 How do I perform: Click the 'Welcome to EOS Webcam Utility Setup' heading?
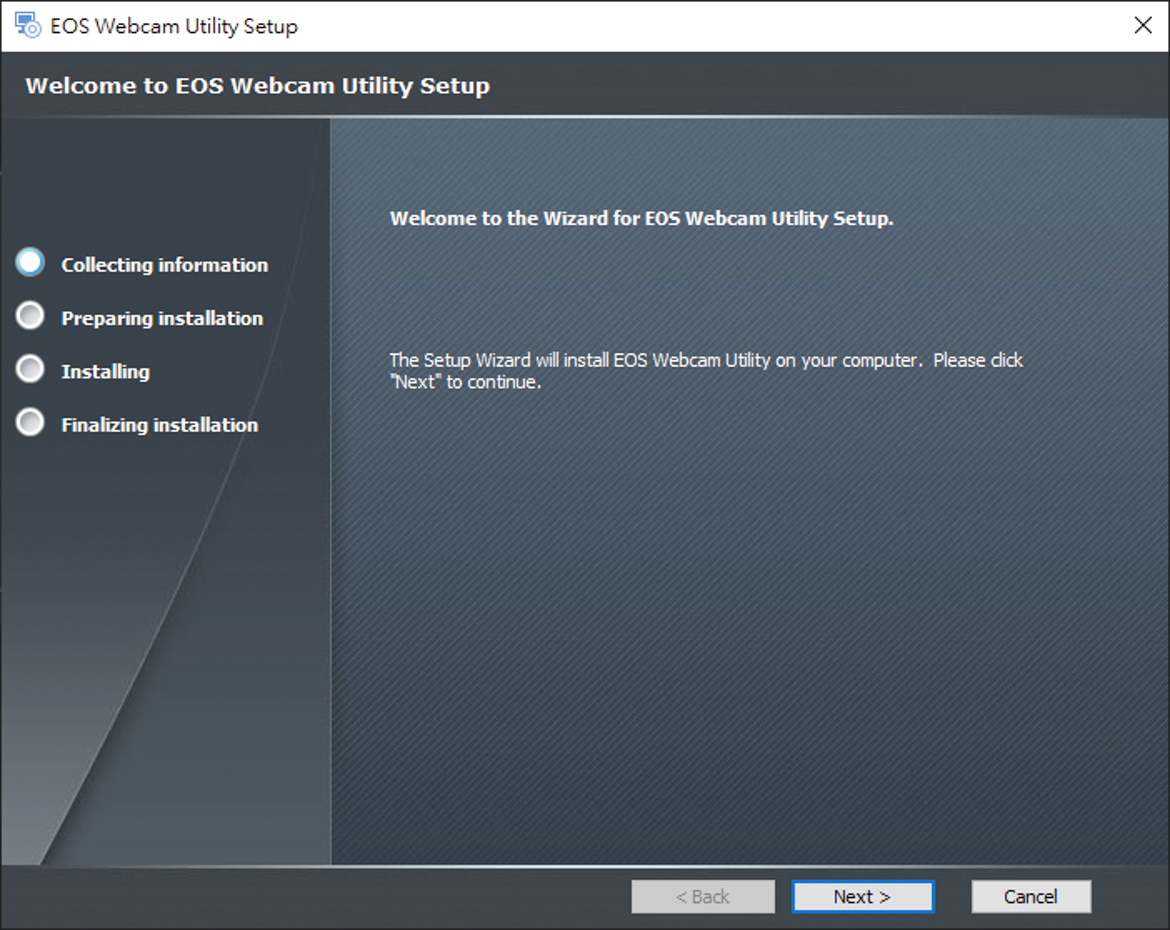[257, 86]
